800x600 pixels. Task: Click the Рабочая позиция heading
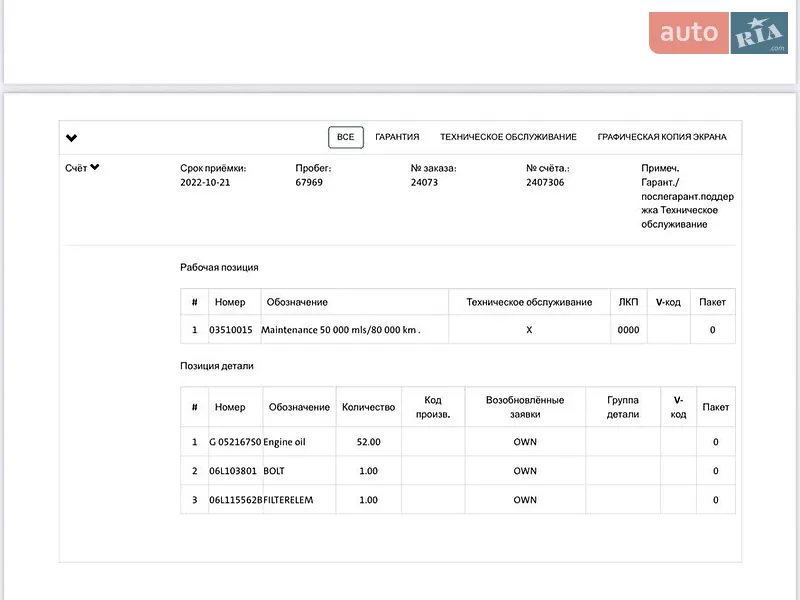219,267
